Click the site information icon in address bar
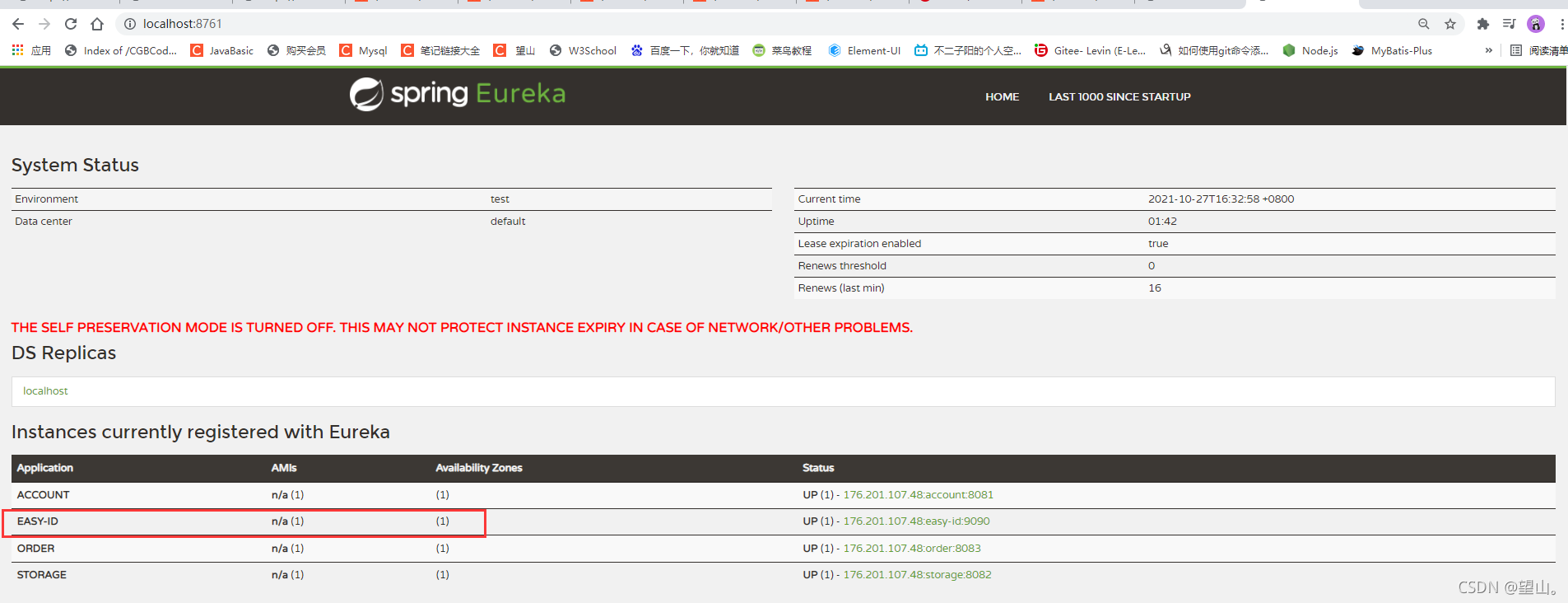 tap(129, 24)
